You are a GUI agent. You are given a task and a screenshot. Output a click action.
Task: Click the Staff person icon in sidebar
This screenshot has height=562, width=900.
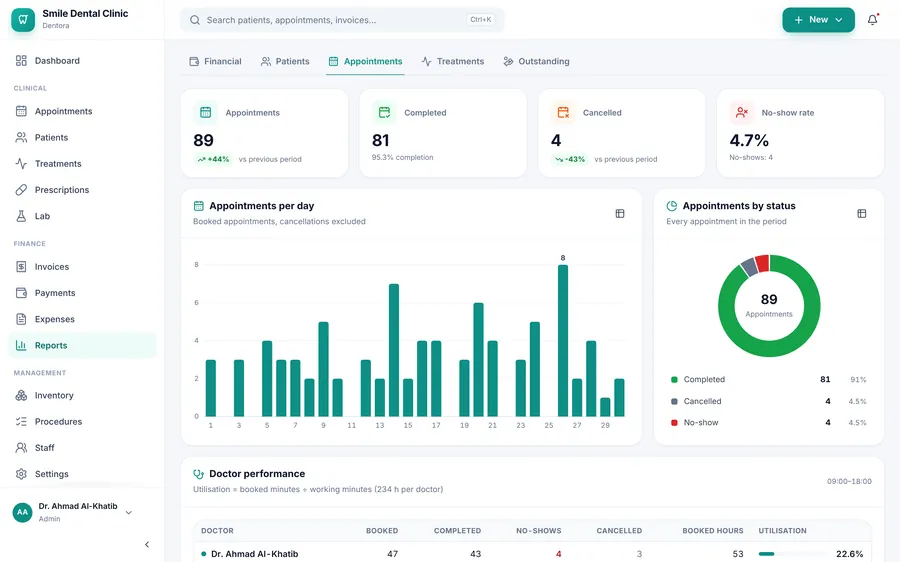[21, 448]
